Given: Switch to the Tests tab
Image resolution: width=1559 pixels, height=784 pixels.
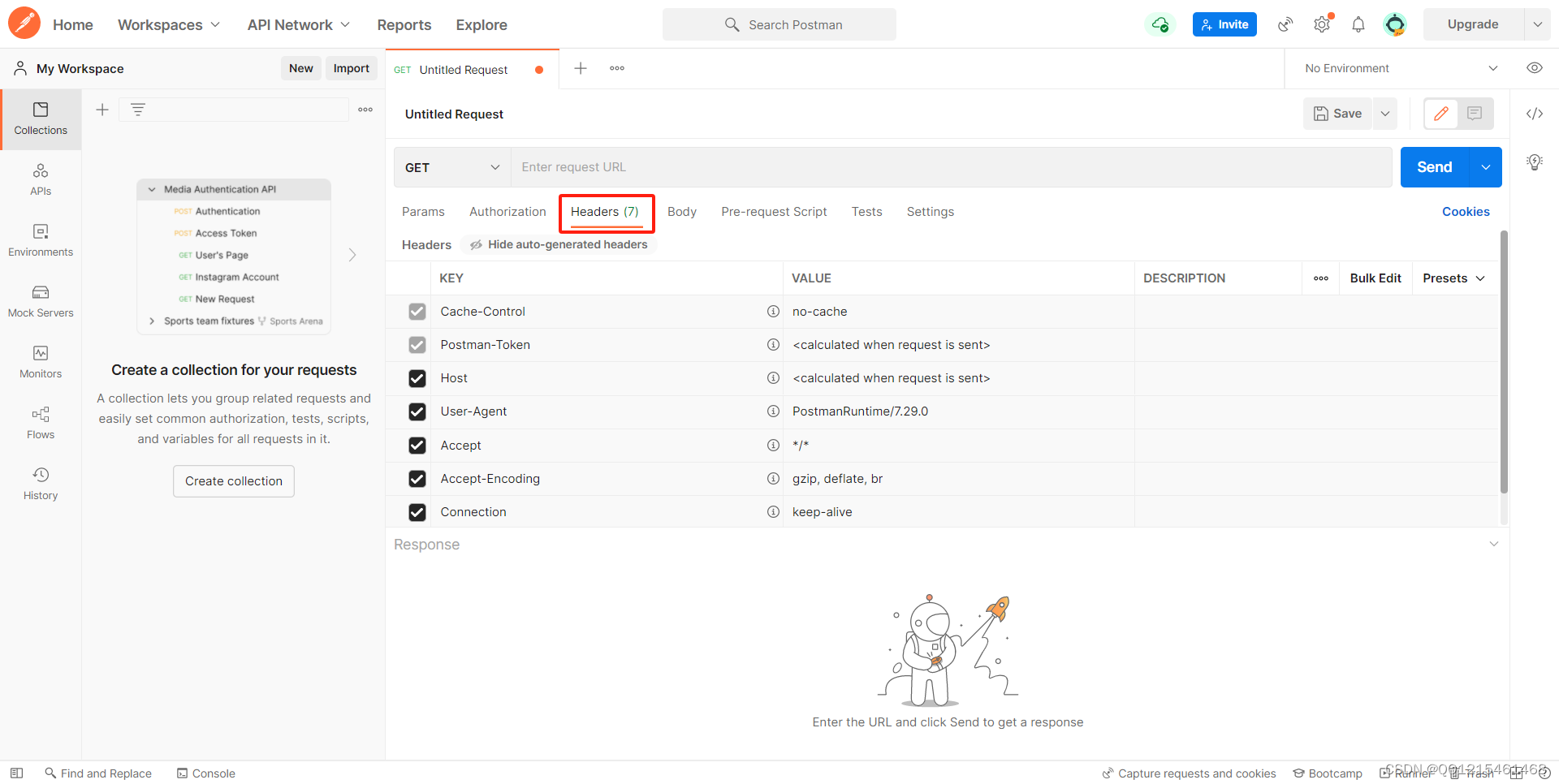Looking at the screenshot, I should coord(866,212).
